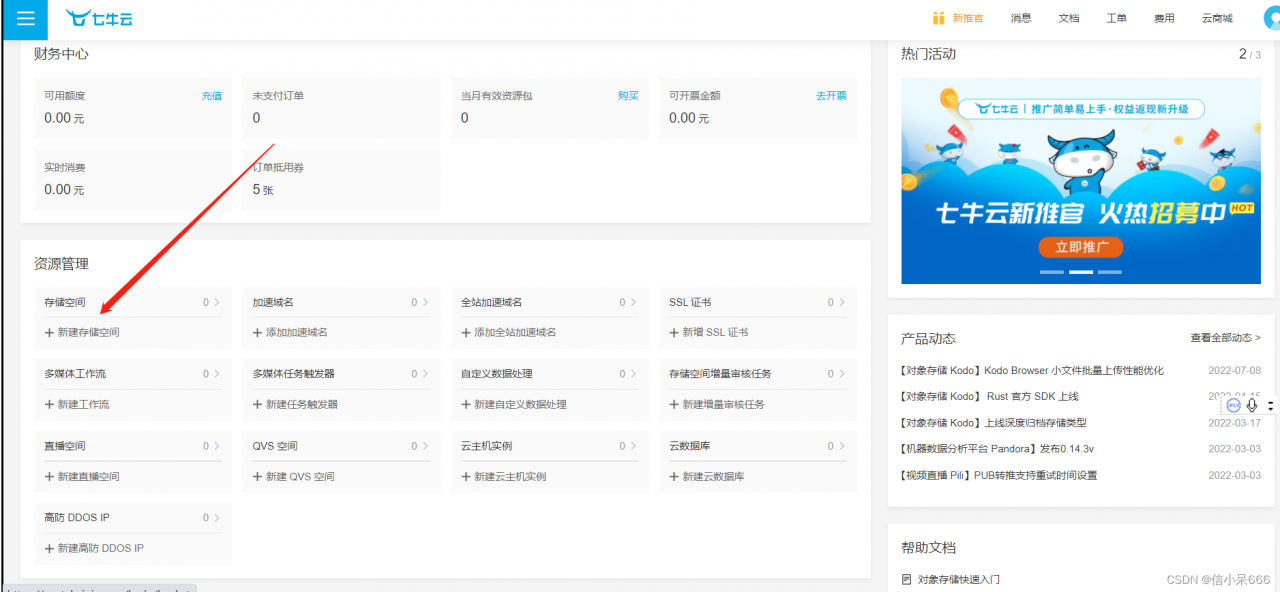Open the Kodo Browser 小文件批量上传 news item
The height and width of the screenshot is (592, 1280).
[1032, 370]
